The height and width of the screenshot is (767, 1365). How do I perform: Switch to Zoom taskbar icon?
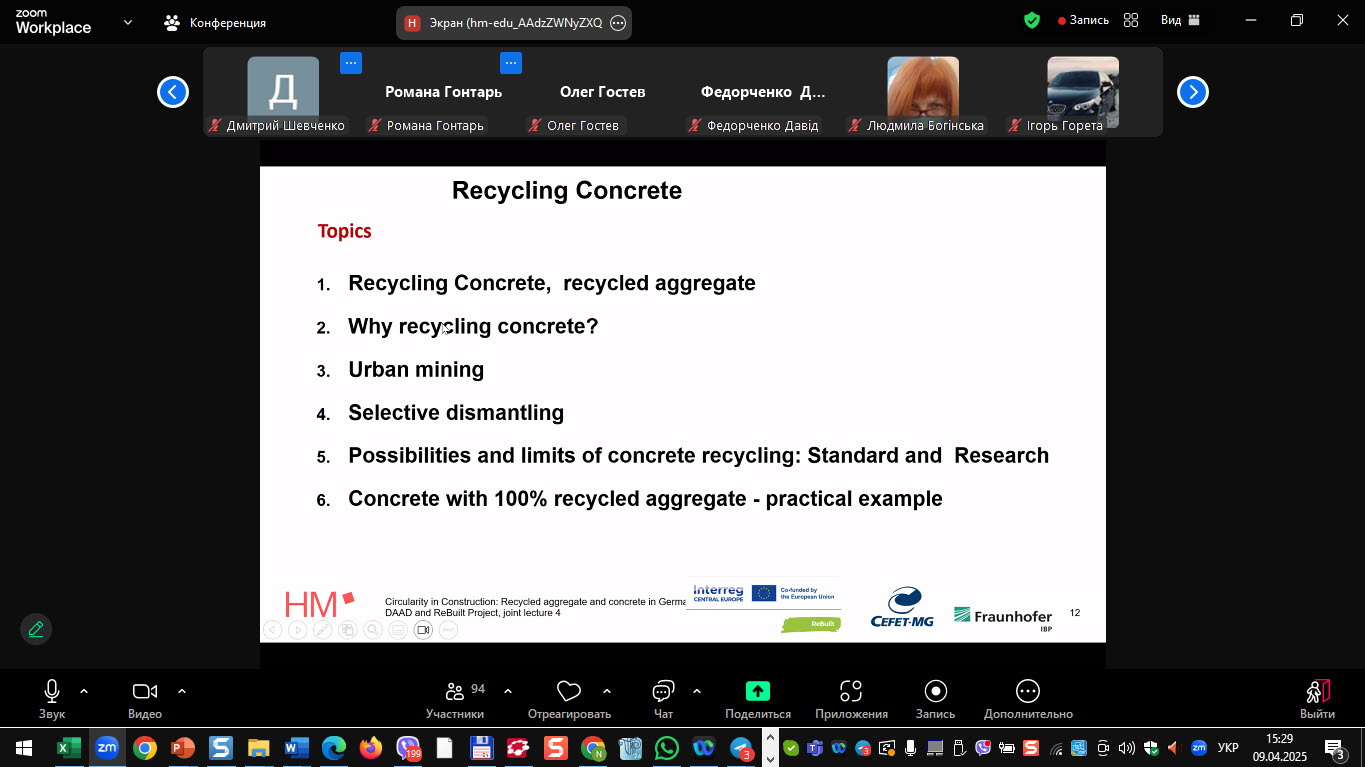click(106, 747)
